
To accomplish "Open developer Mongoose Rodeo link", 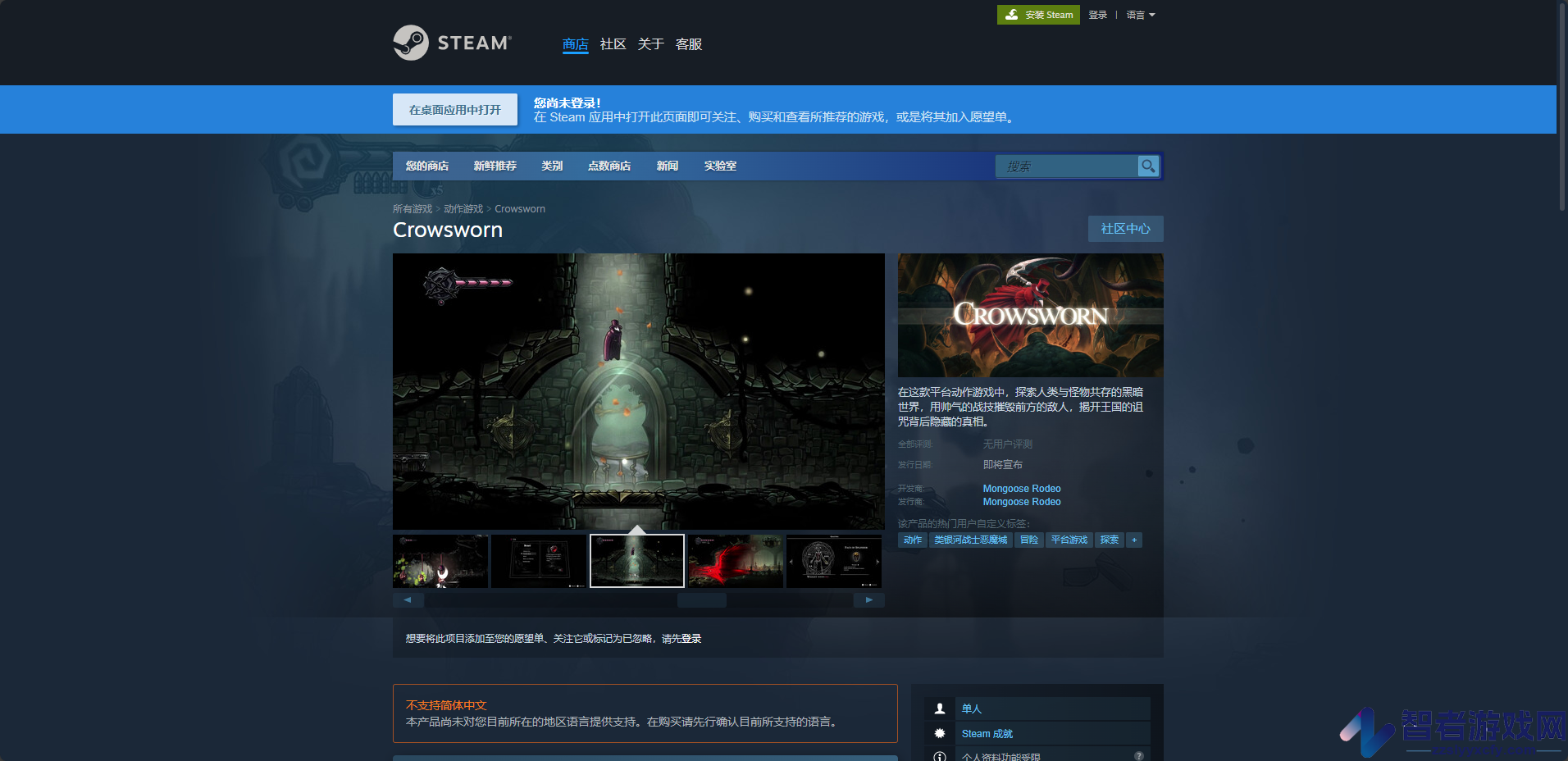I will pyautogui.click(x=1022, y=489).
